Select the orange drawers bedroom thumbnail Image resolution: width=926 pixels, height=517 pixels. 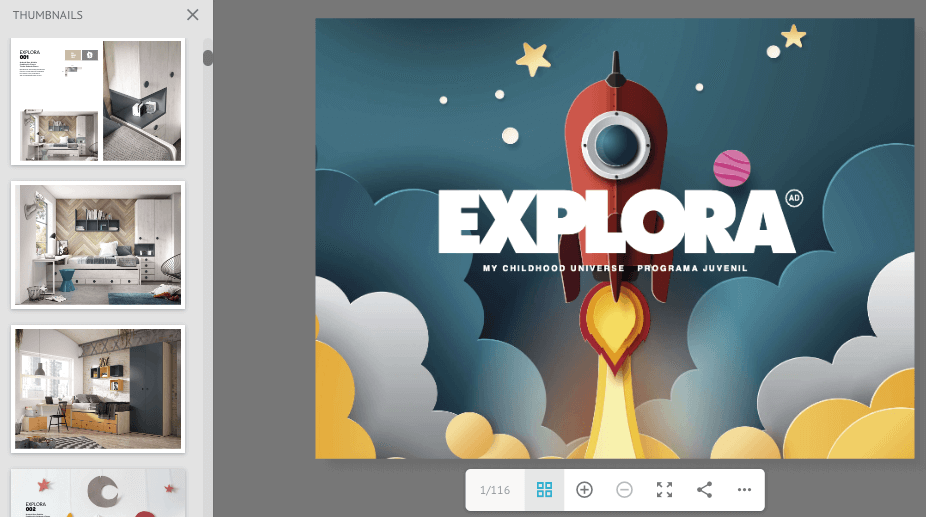98,388
